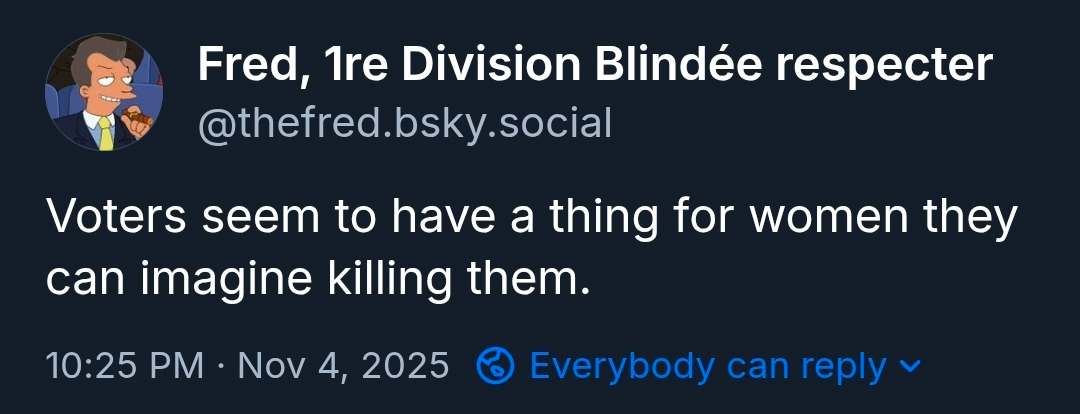Click the post's first line starting "Voters seem"
This screenshot has width=1080, height=414.
[x=530, y=218]
